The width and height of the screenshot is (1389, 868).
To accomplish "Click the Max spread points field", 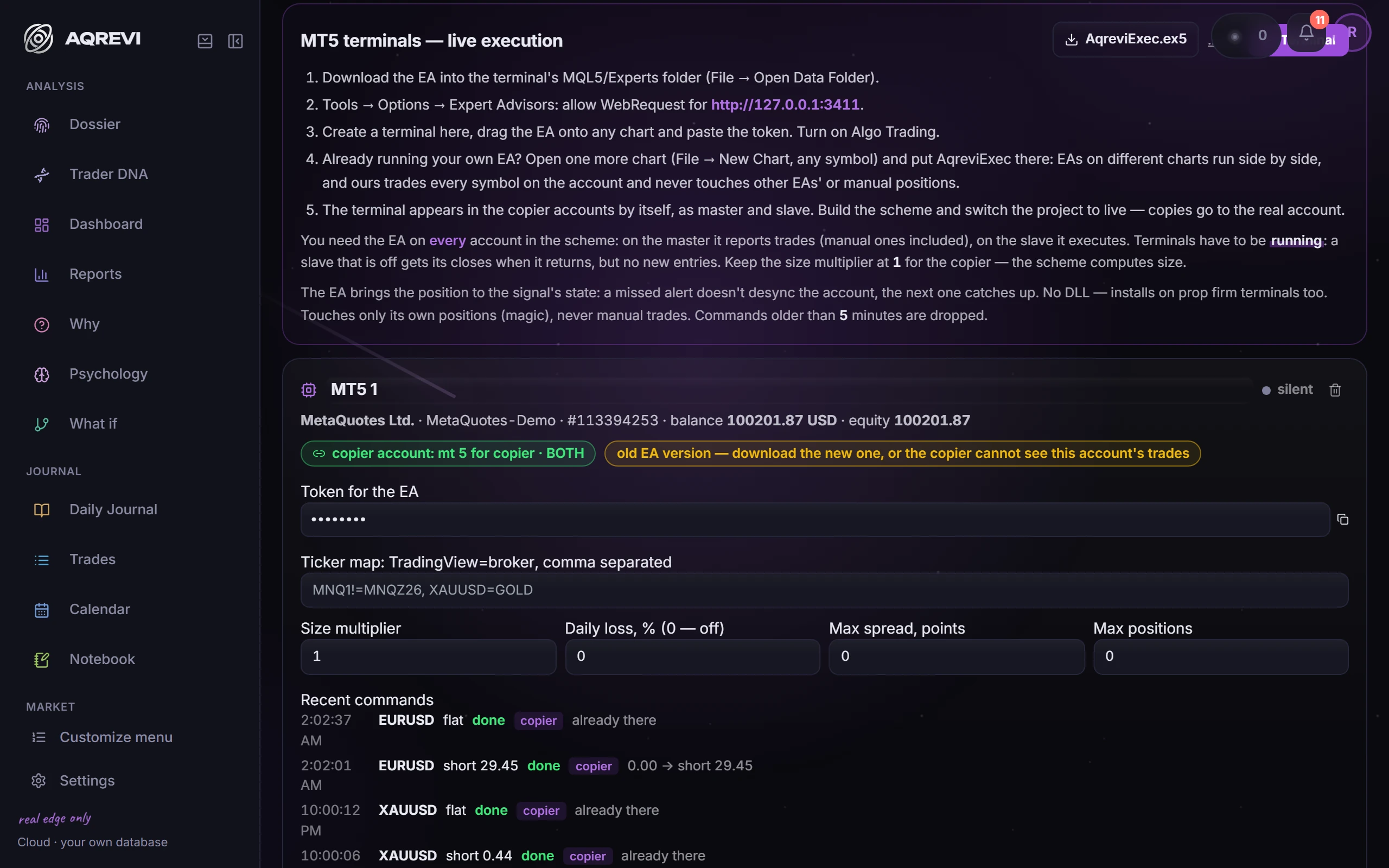I will [956, 656].
